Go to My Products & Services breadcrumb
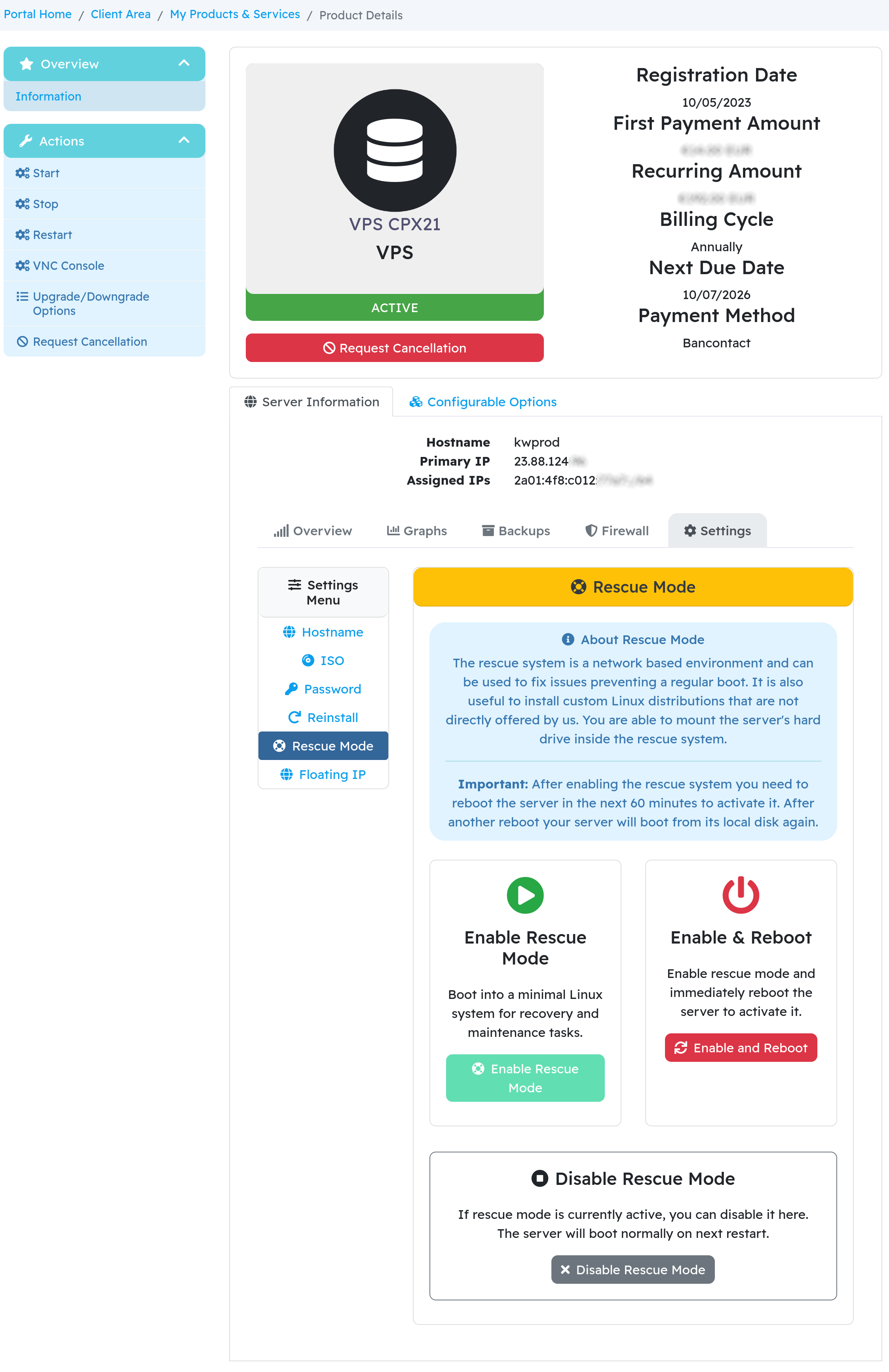 235,14
